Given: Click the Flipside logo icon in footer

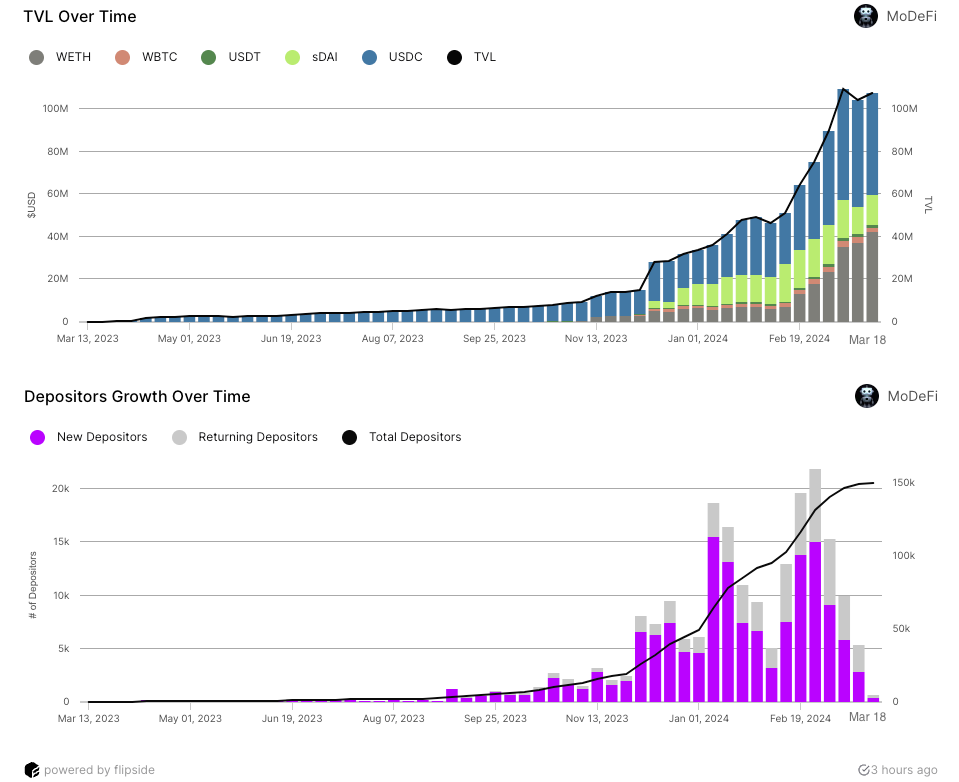Looking at the screenshot, I should tap(31, 770).
